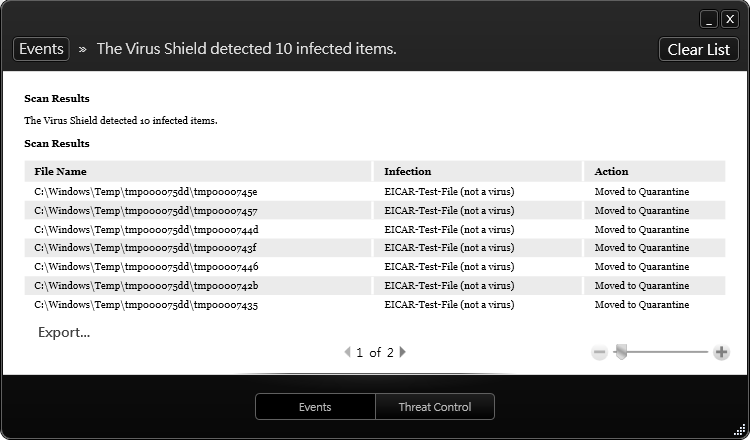This screenshot has height=442, width=750.
Task: Click Export... link
Action: [64, 332]
